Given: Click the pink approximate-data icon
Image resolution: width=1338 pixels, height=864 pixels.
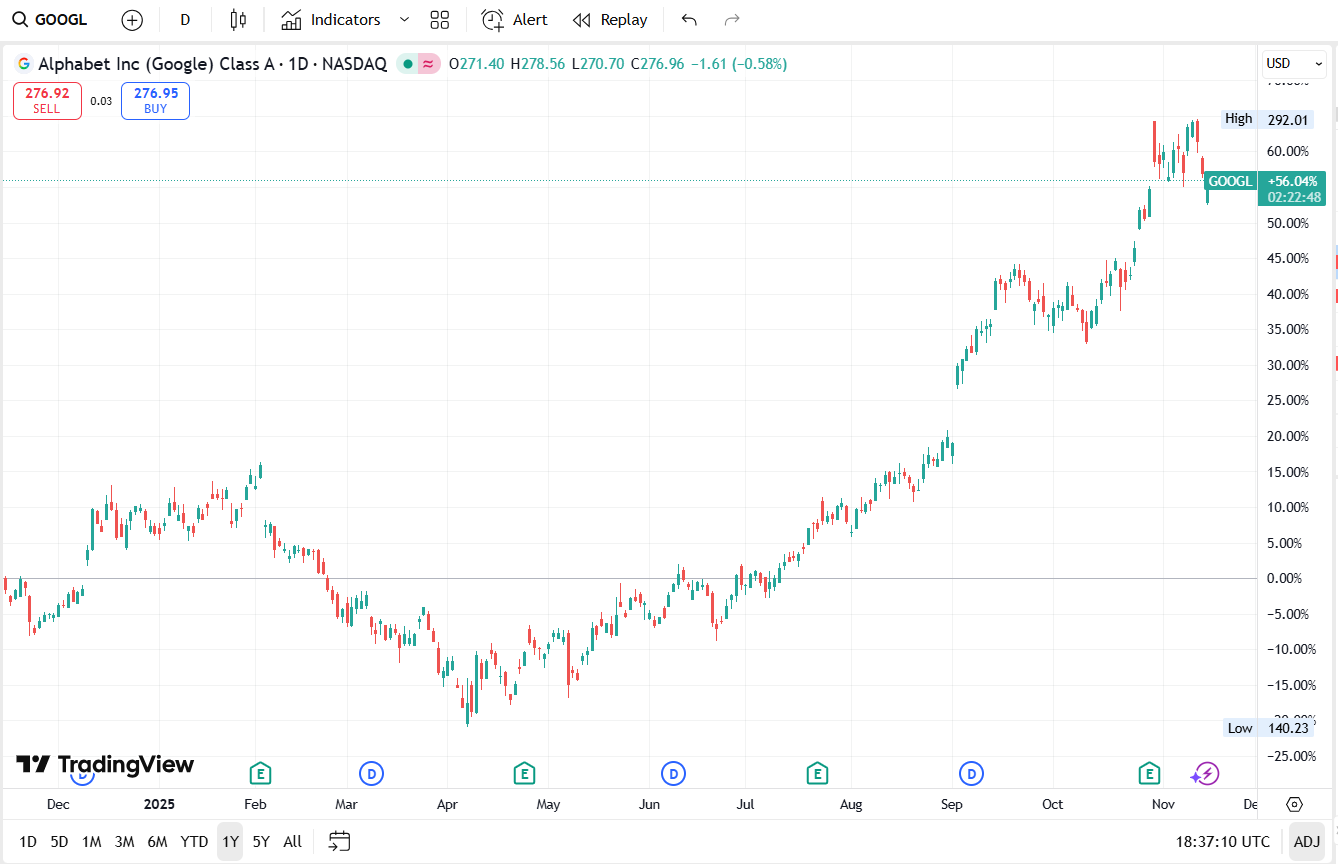Looking at the screenshot, I should click(x=429, y=64).
